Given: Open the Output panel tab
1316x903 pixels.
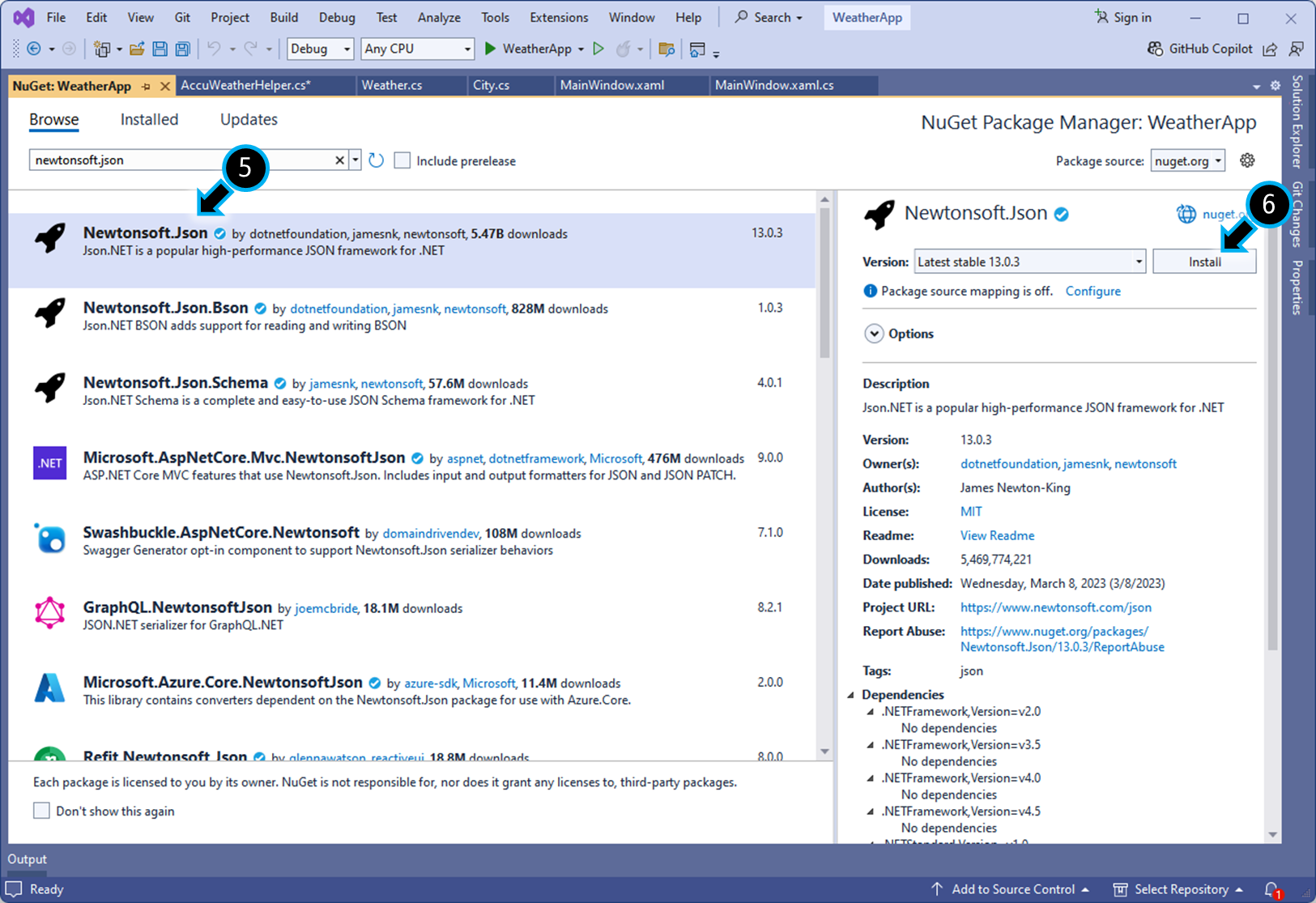Looking at the screenshot, I should point(27,858).
